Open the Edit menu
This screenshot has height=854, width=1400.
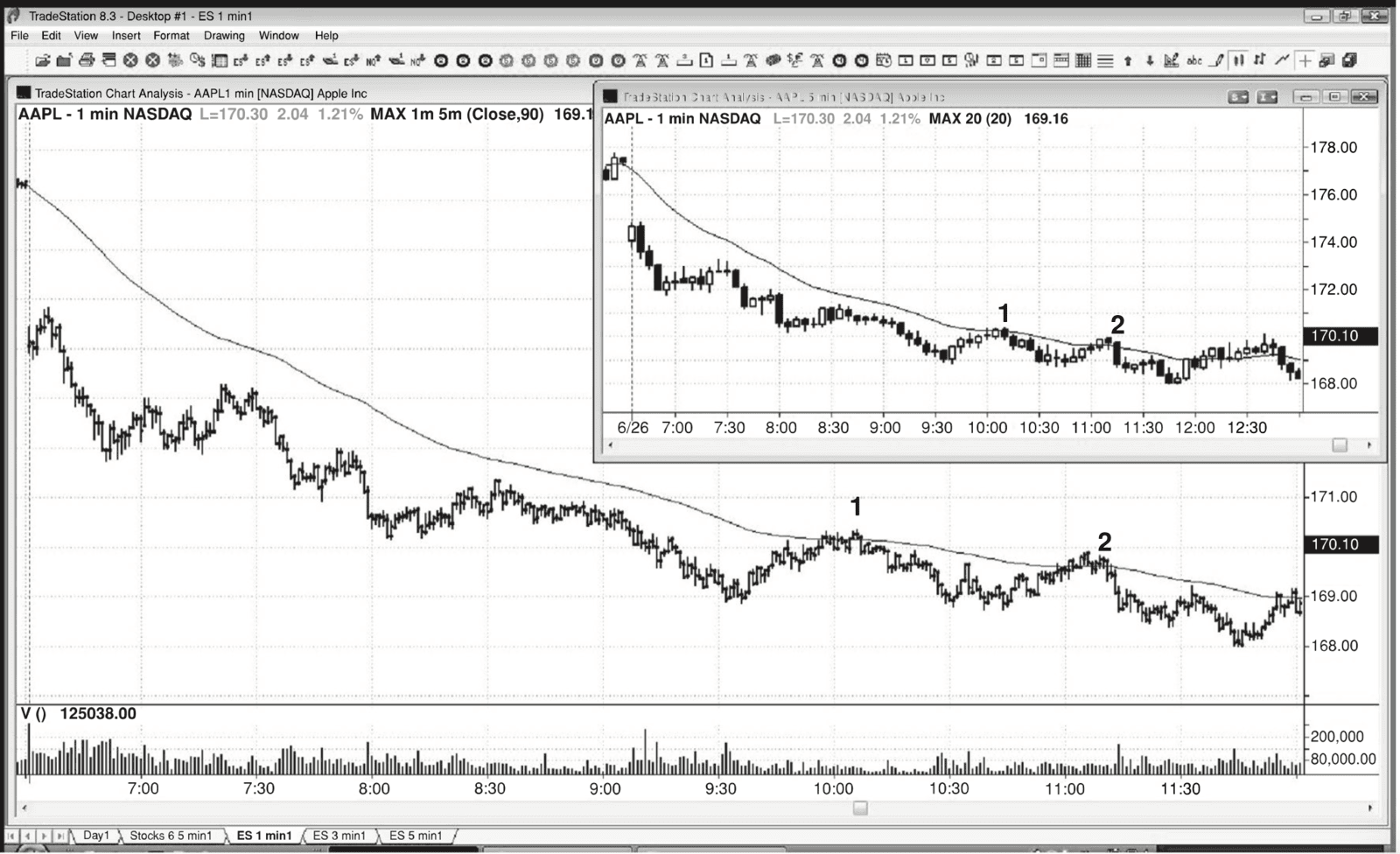tap(51, 36)
